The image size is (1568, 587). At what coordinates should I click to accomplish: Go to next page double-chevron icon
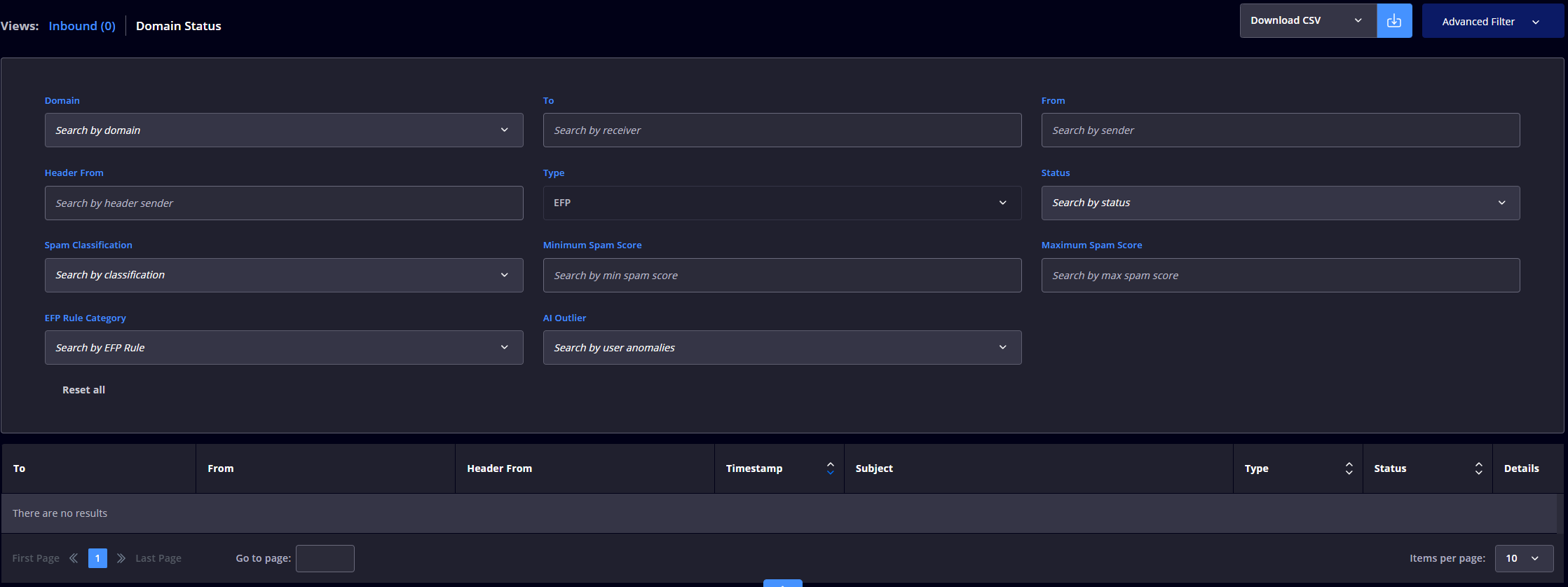point(121,558)
